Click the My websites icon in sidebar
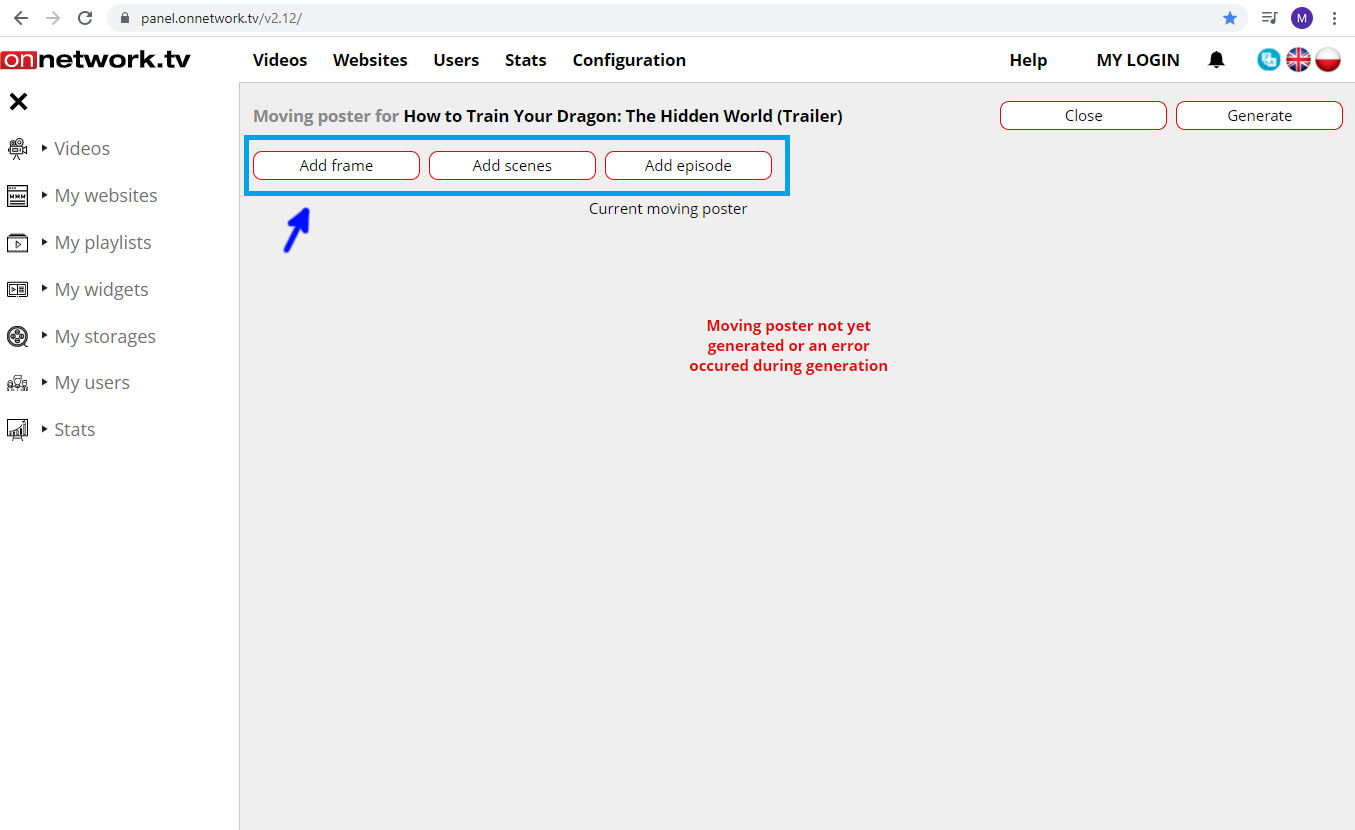This screenshot has width=1355, height=830. click(x=17, y=196)
